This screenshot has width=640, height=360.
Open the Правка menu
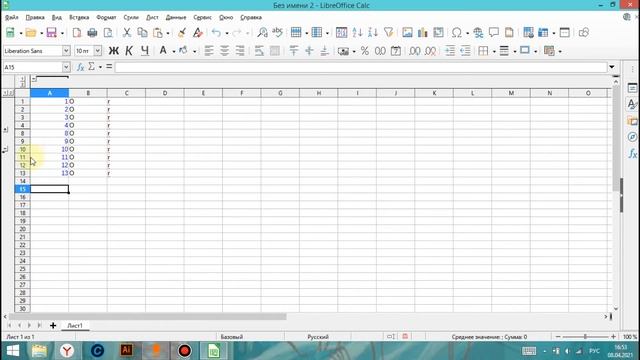pos(35,18)
